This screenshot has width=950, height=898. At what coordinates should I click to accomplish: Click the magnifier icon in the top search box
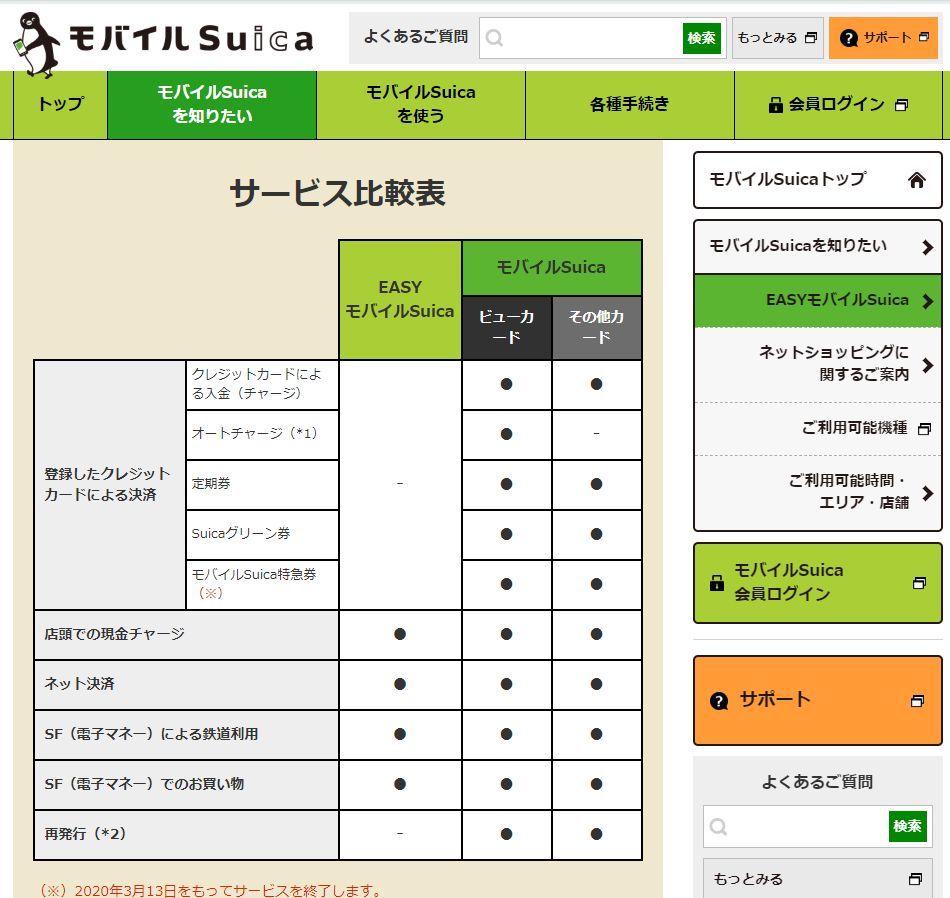pyautogui.click(x=494, y=38)
